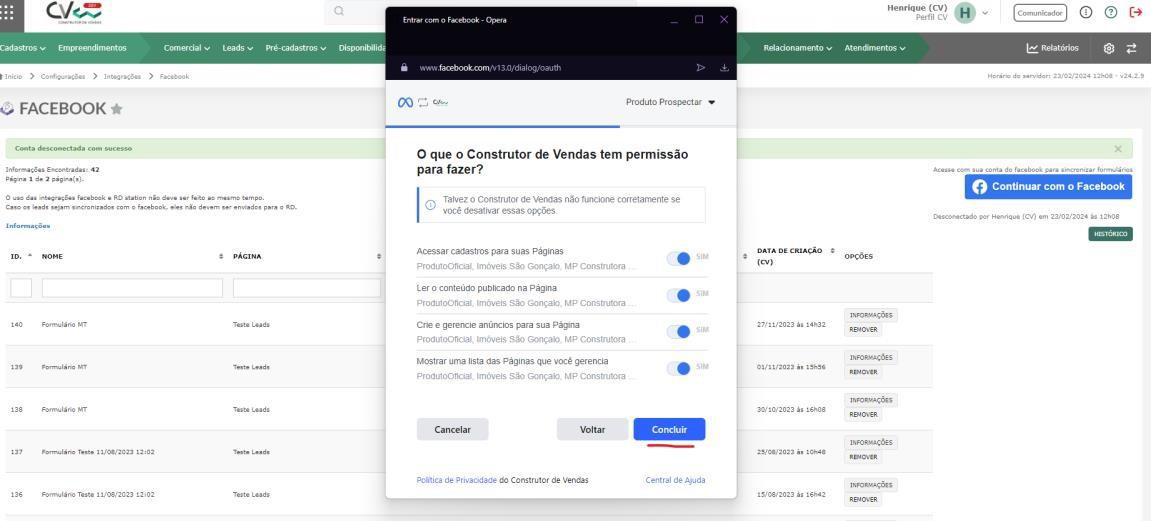
Task: Open Relatórios in the navbar
Action: pyautogui.click(x=1053, y=48)
